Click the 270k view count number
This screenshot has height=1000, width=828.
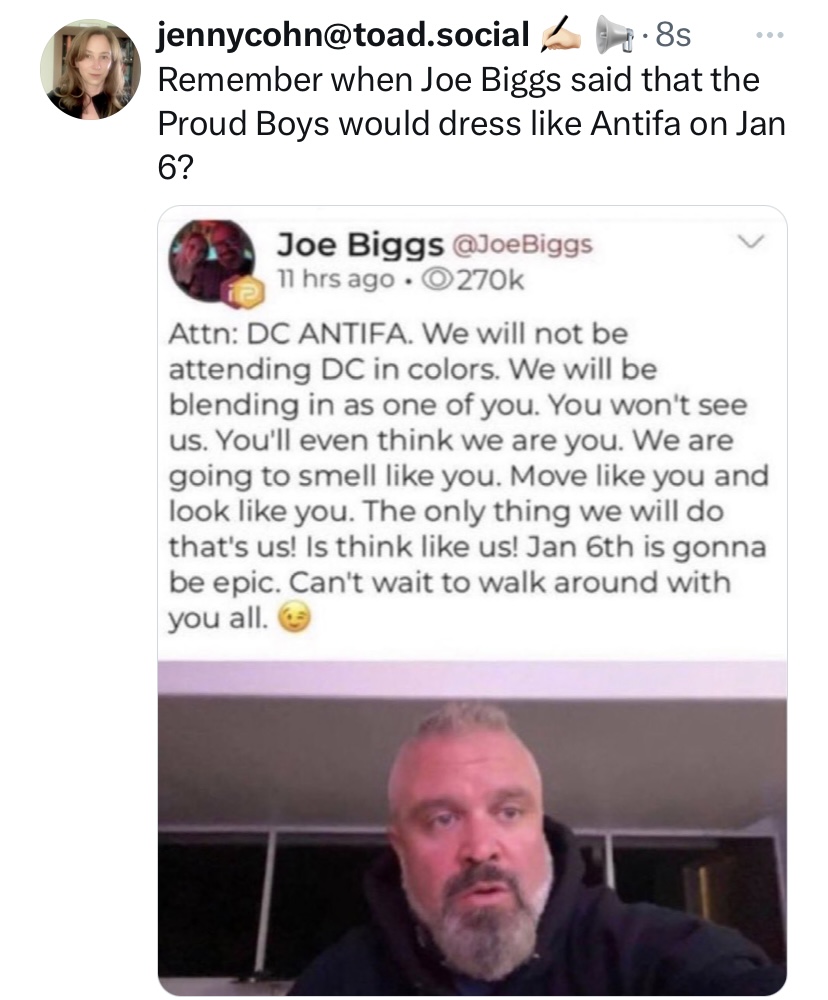(x=489, y=281)
